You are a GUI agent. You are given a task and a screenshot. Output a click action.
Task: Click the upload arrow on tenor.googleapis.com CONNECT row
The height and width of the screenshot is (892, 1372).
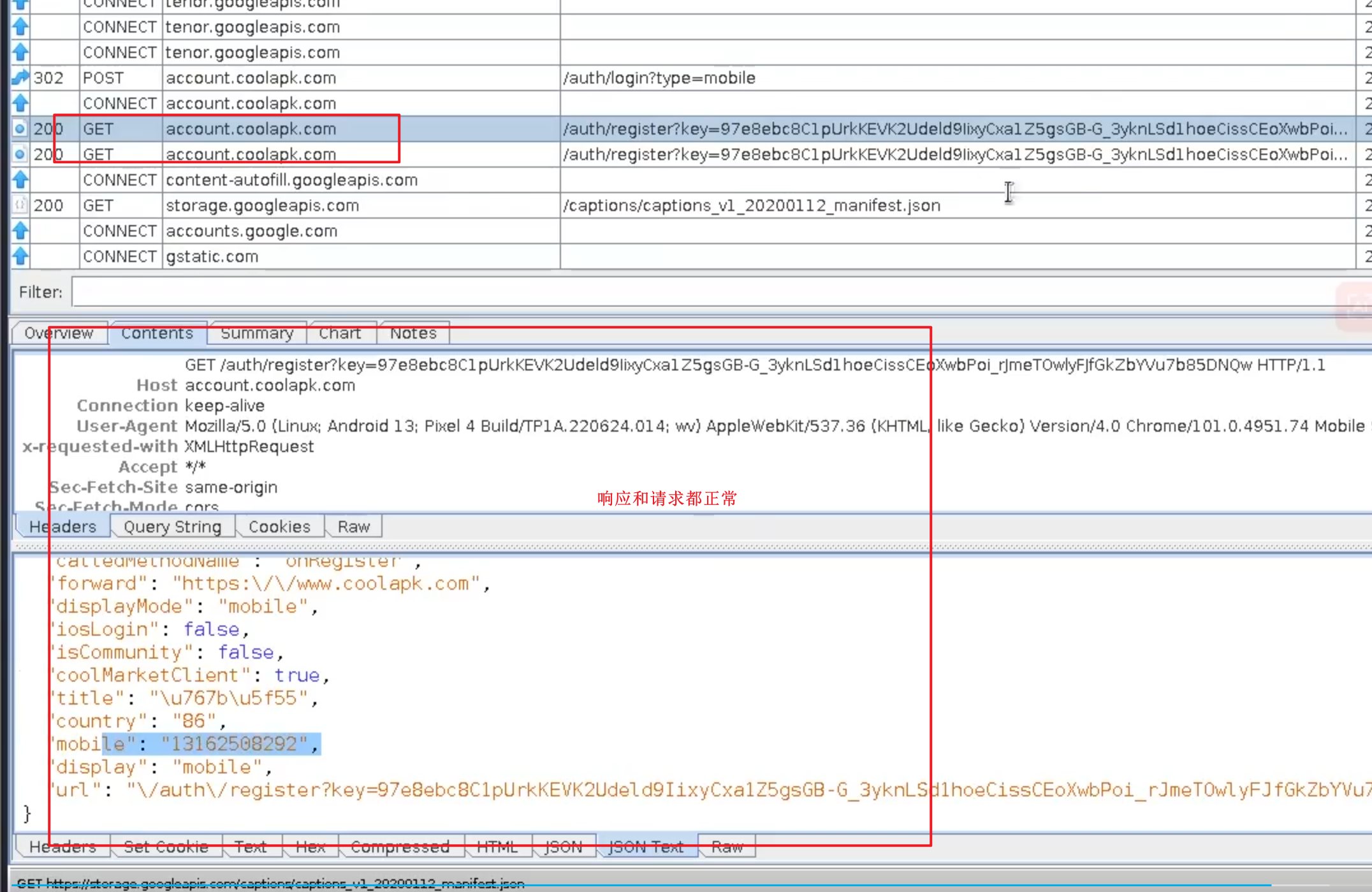(x=20, y=26)
